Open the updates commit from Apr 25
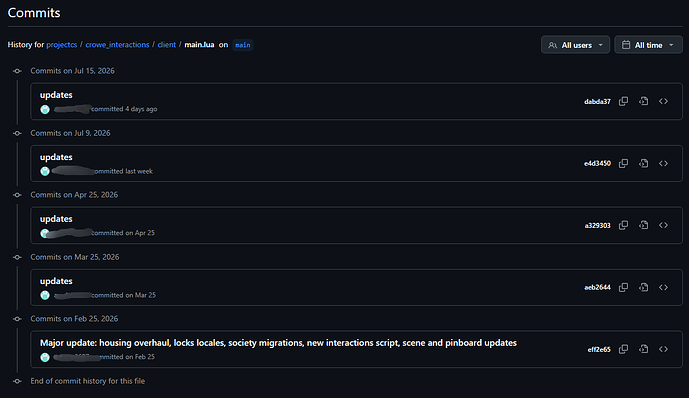Screen dimensions: 689x398 [x=56, y=219]
